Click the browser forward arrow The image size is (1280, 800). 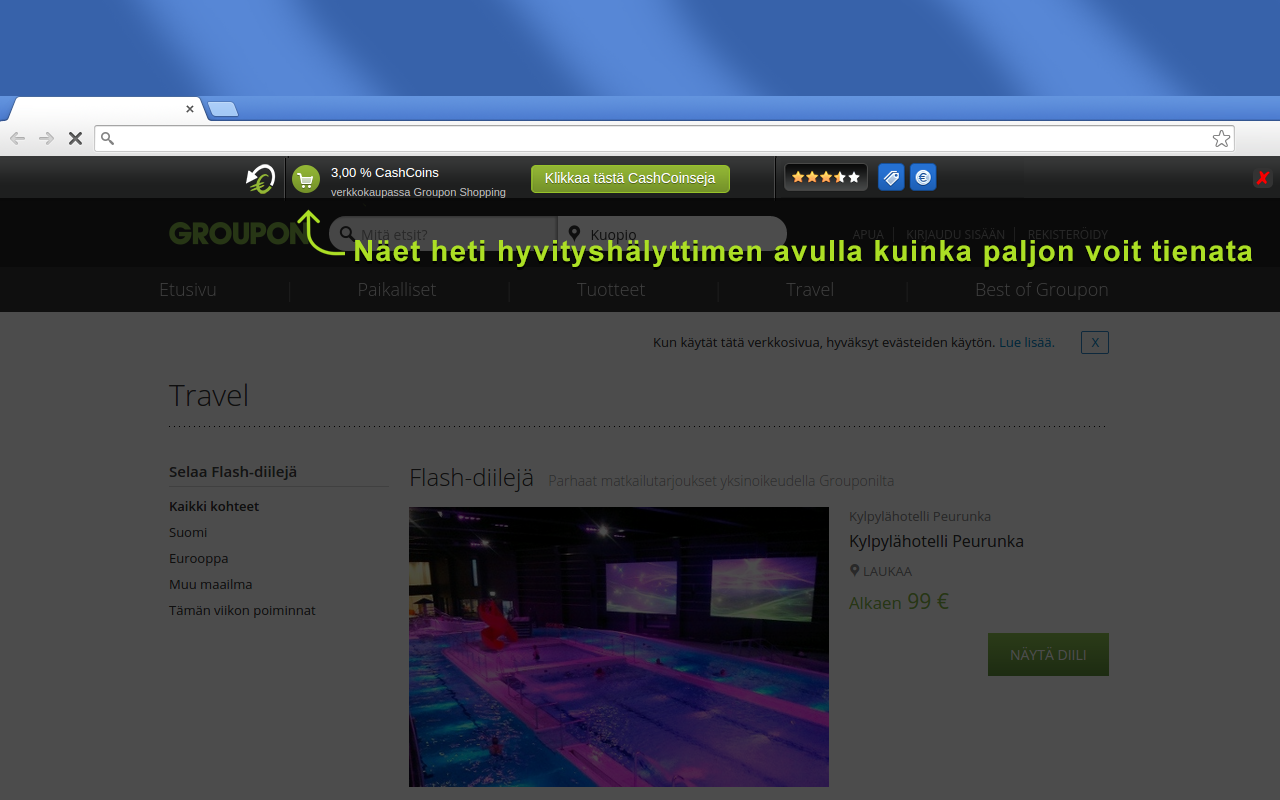[x=46, y=138]
